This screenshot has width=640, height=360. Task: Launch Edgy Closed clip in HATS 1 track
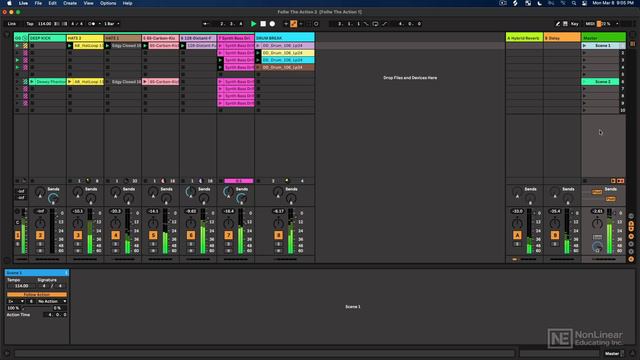(x=107, y=46)
